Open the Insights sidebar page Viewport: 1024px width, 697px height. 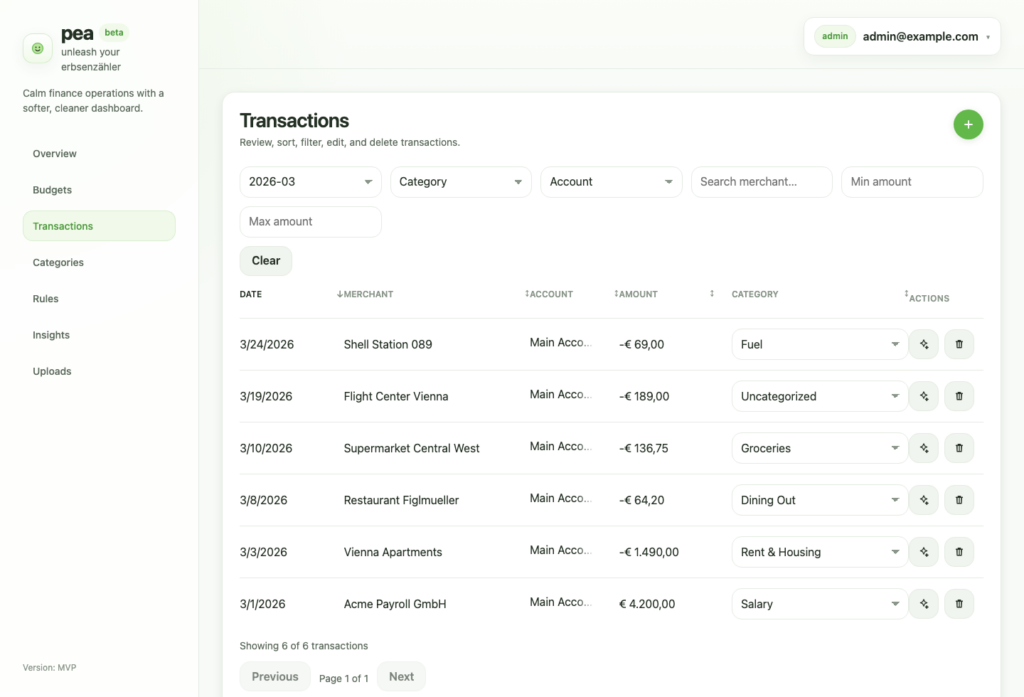51,335
